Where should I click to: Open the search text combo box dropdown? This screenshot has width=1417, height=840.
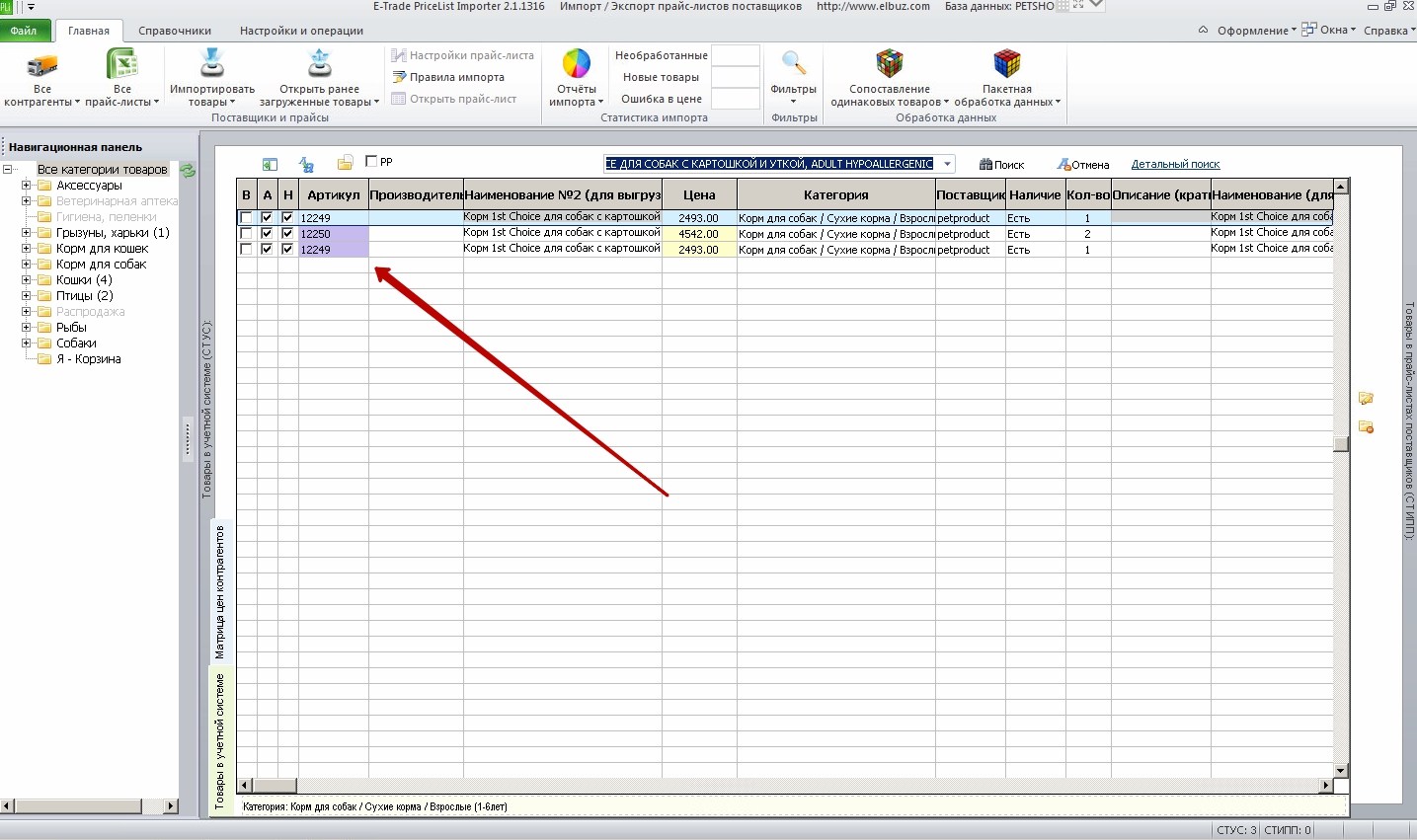[x=946, y=165]
